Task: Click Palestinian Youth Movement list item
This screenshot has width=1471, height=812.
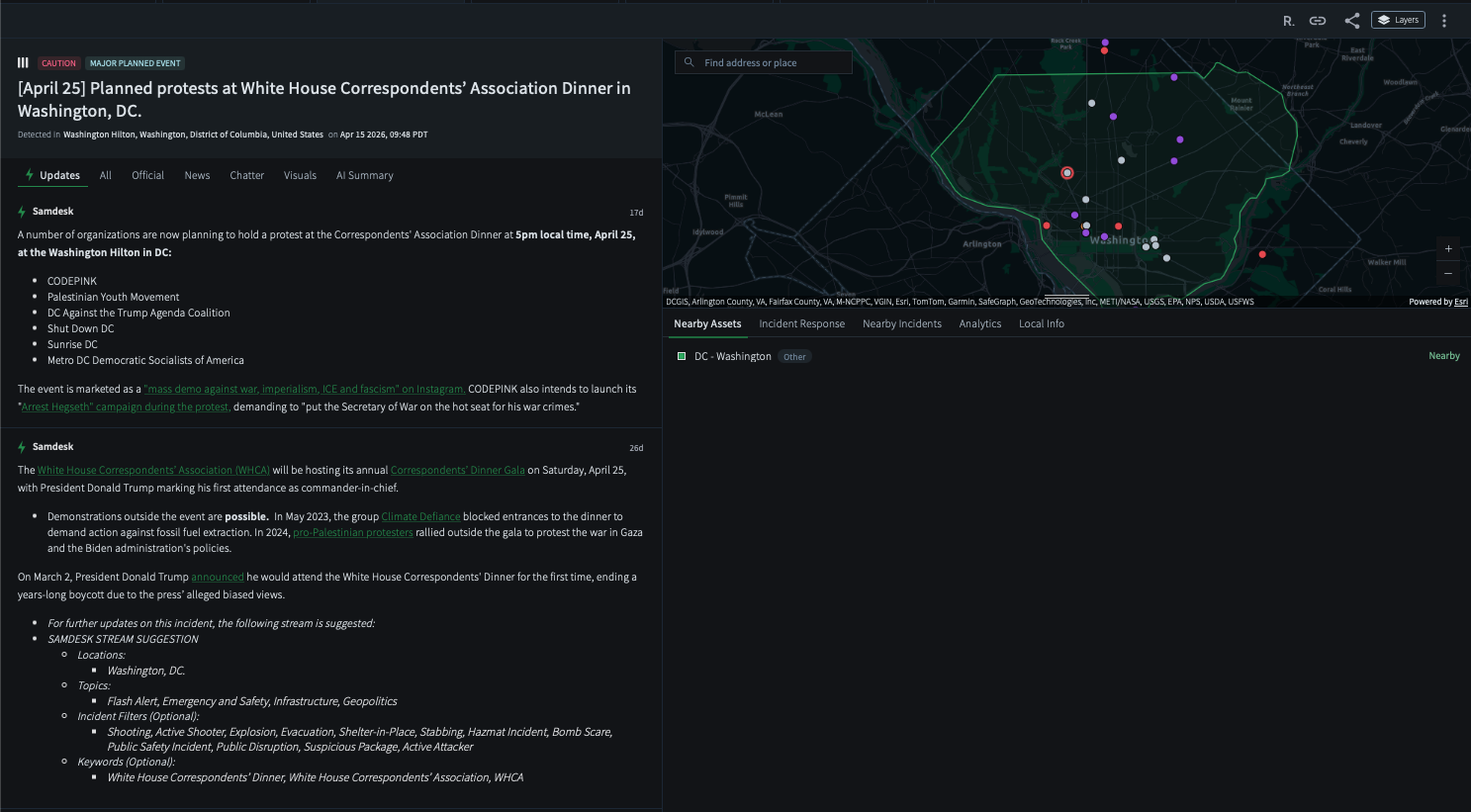Action: click(x=114, y=297)
